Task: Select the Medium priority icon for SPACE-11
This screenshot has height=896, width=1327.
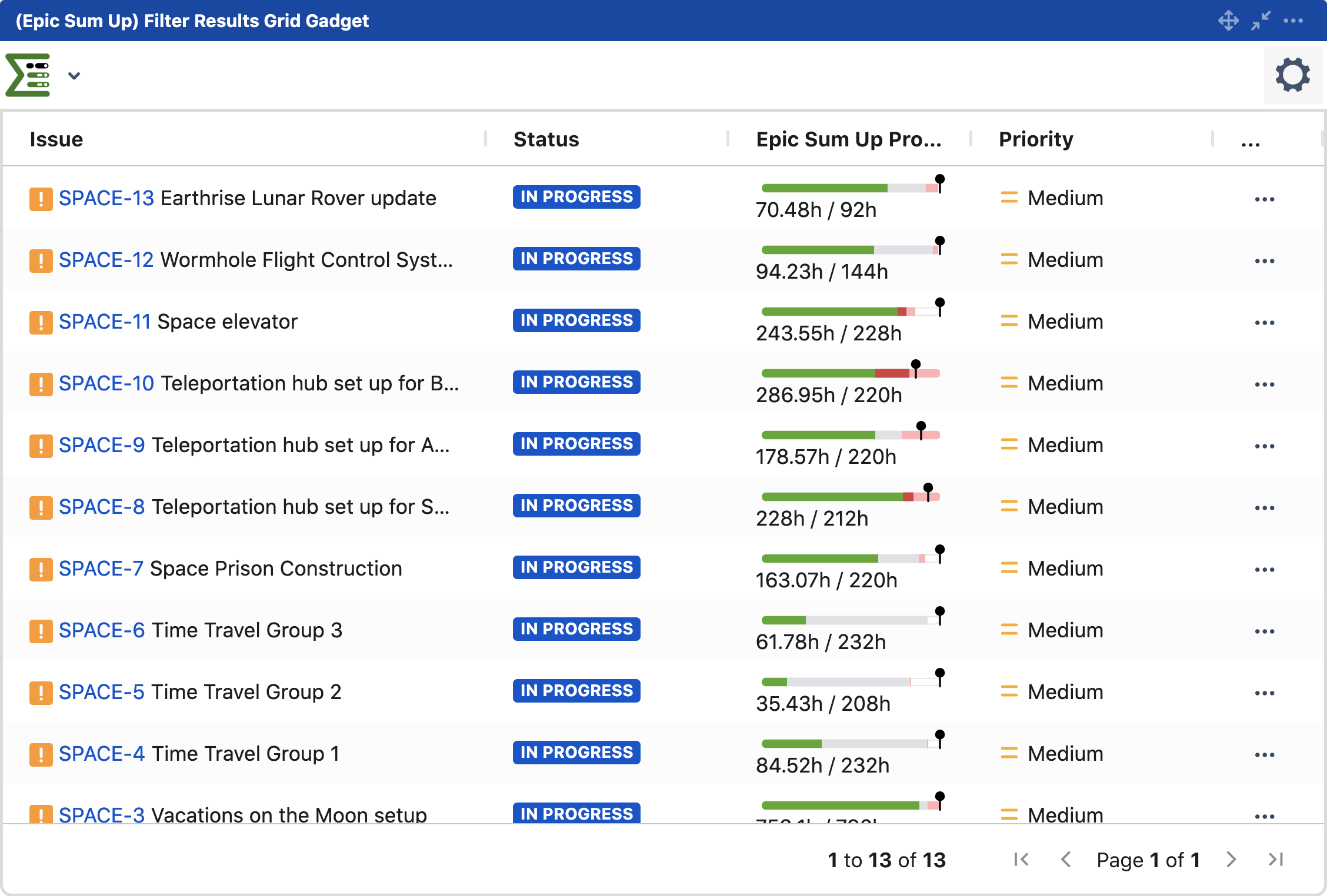Action: pyautogui.click(x=1008, y=322)
